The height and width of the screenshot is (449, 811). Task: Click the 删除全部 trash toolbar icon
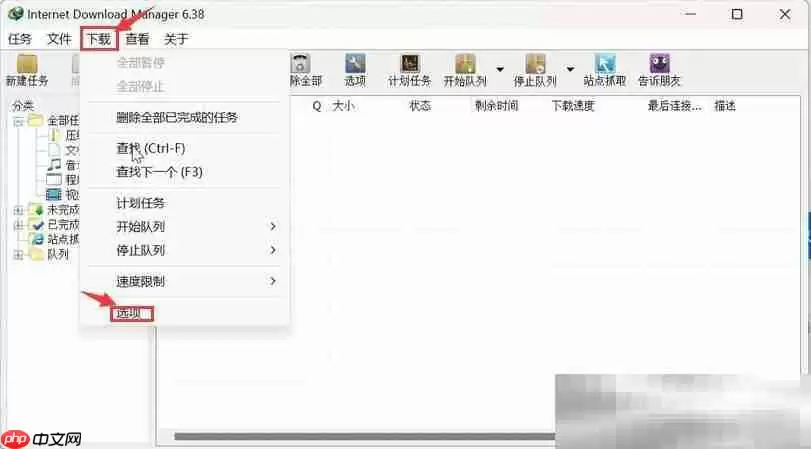pos(304,70)
